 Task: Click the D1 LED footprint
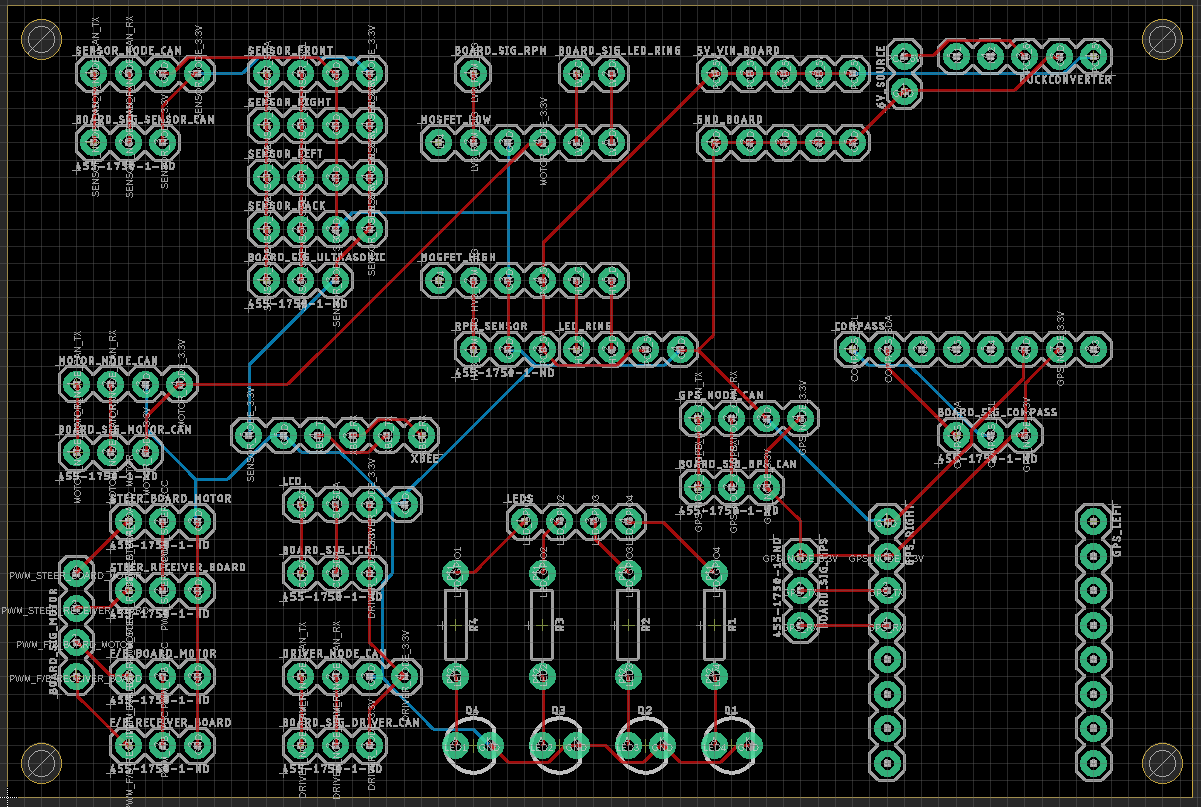tap(731, 746)
